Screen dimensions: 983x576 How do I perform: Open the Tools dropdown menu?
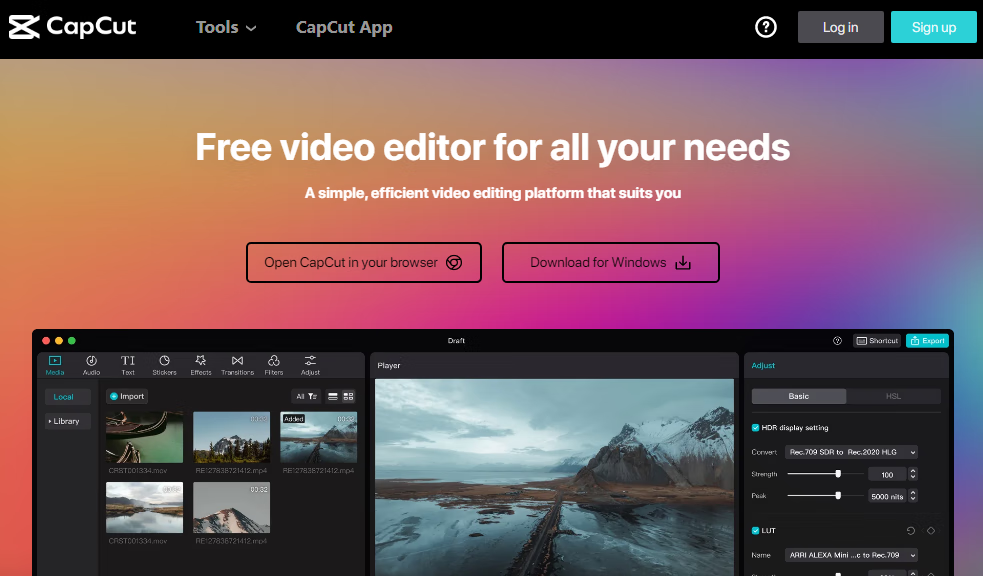coord(226,27)
